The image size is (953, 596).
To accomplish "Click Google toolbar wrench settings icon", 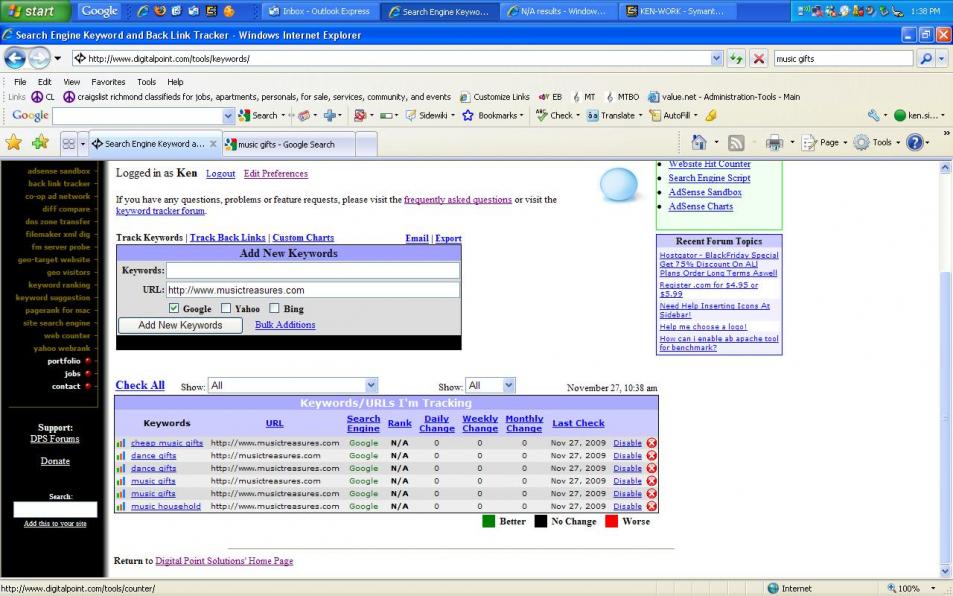I will 873,115.
